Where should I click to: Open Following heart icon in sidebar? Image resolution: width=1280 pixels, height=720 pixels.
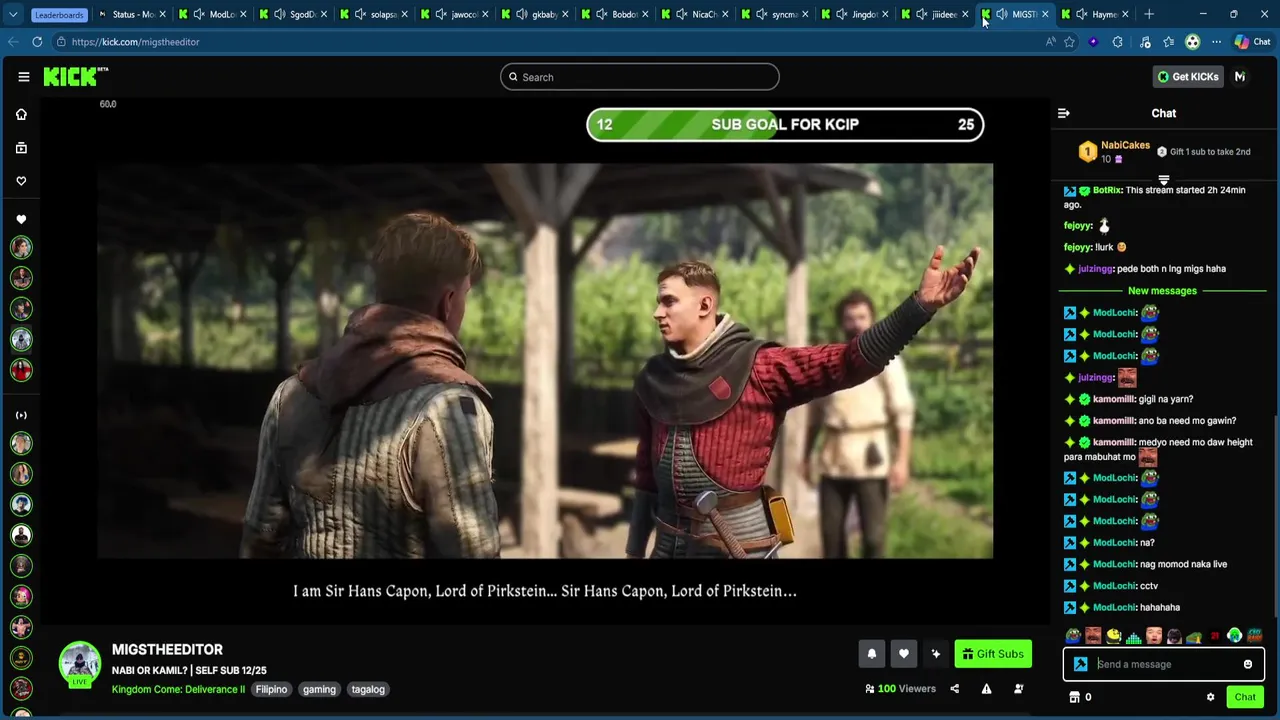(x=21, y=181)
